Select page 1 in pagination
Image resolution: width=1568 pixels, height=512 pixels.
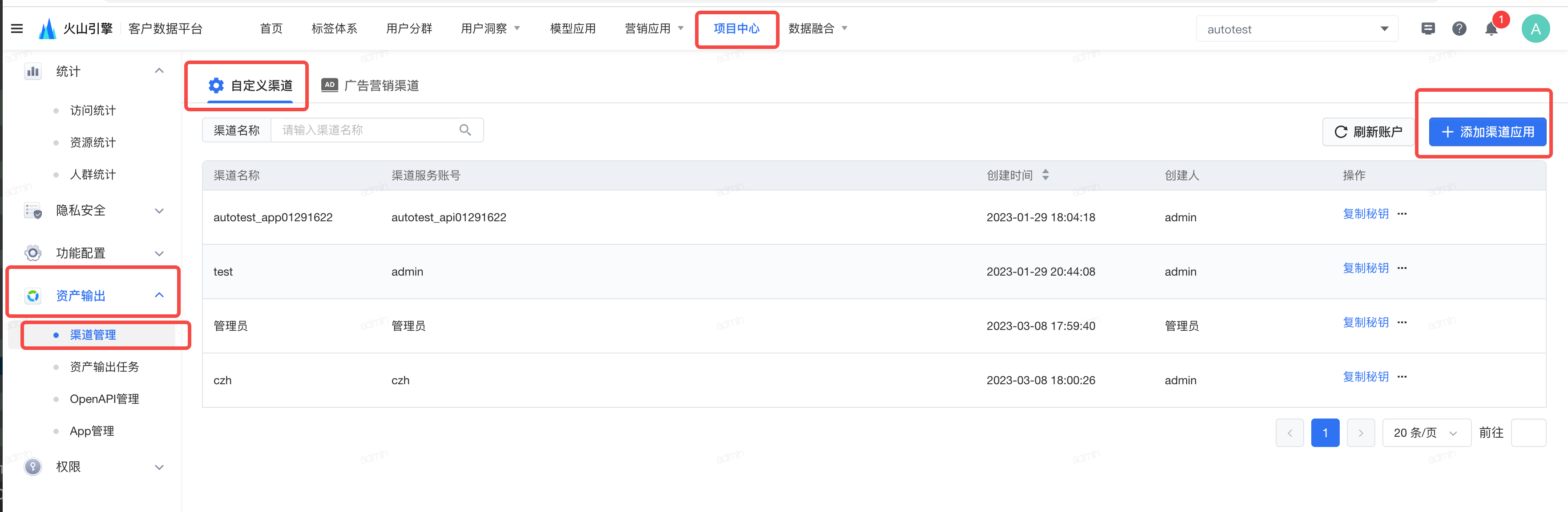tap(1325, 433)
